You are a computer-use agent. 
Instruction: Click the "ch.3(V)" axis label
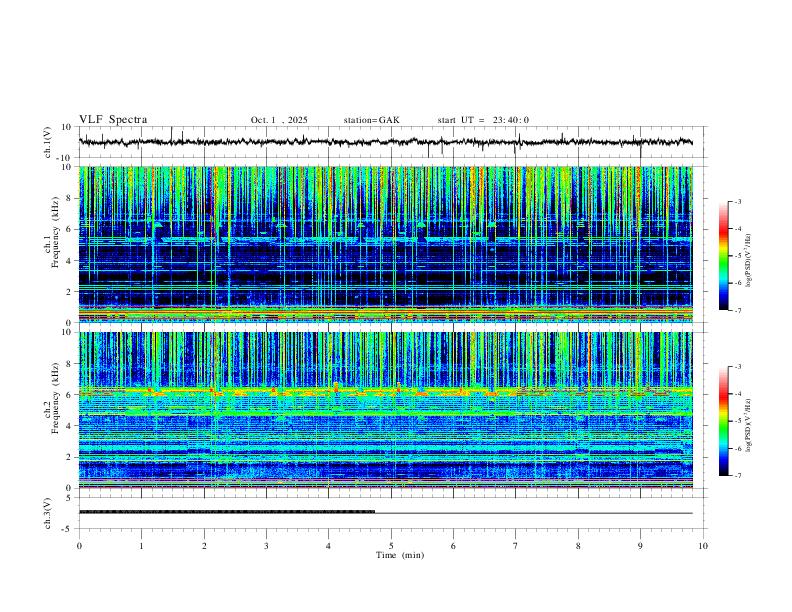click(x=48, y=513)
